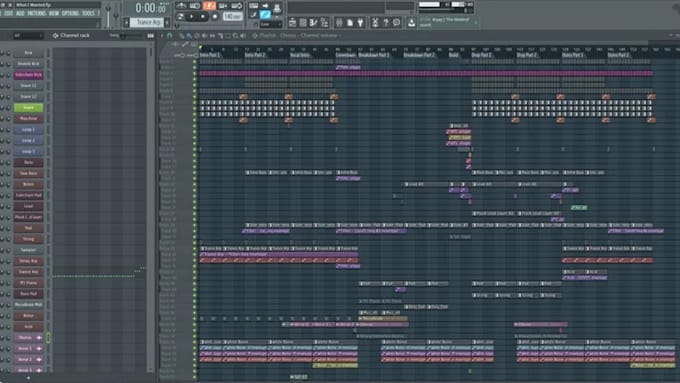Jump to the Vocal Intro marker
Screen dimensions: 680x383
point(300,55)
